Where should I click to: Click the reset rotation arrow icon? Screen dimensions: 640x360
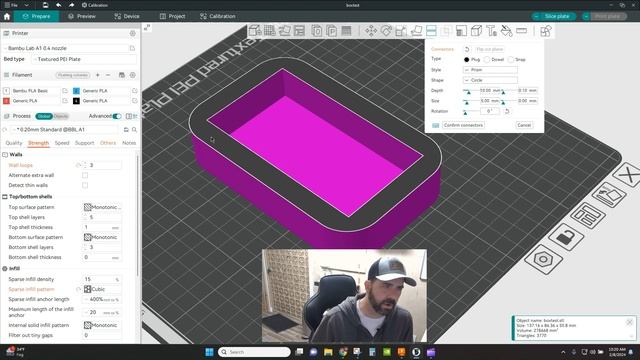coord(507,111)
